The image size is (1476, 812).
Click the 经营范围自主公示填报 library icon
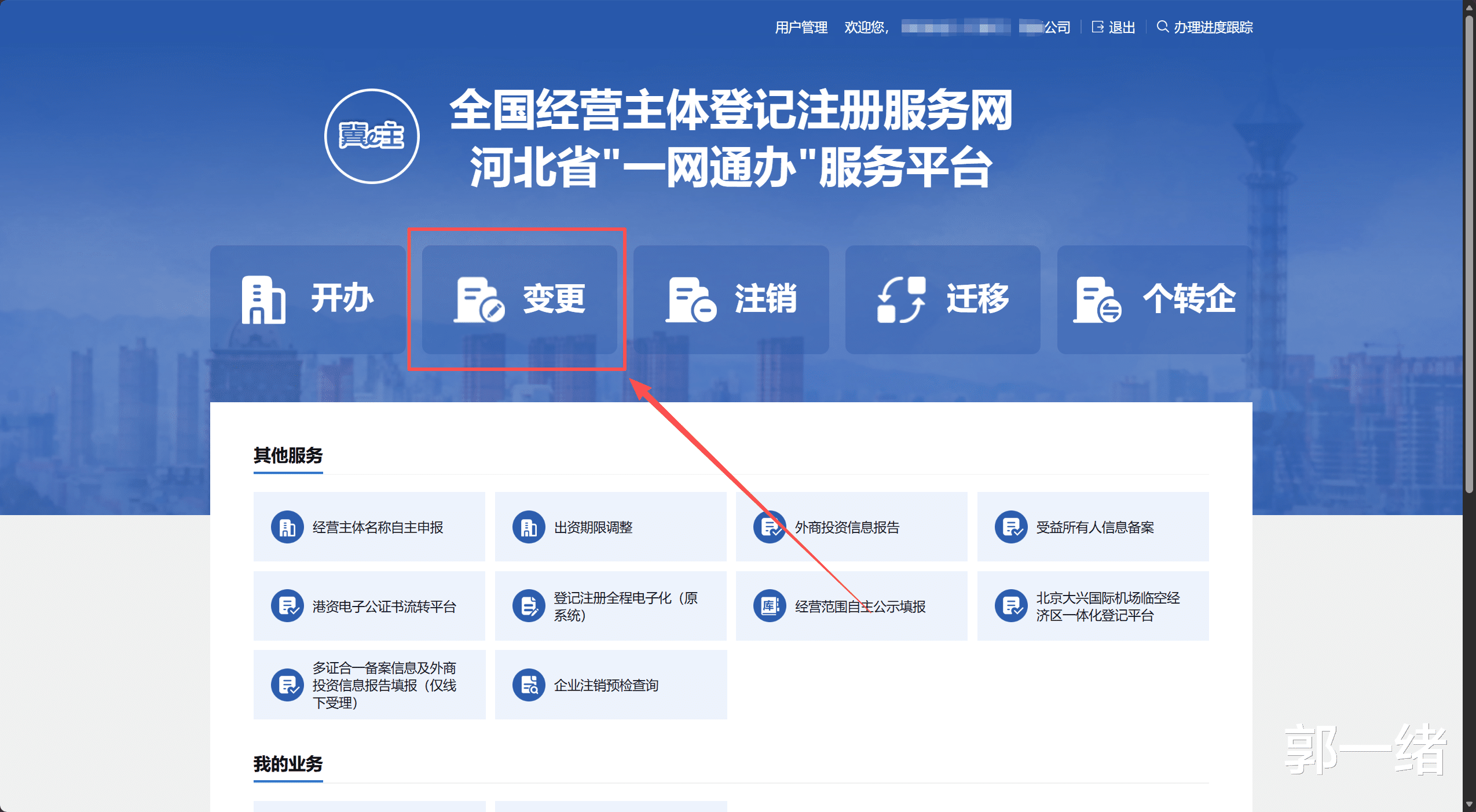[x=769, y=606]
